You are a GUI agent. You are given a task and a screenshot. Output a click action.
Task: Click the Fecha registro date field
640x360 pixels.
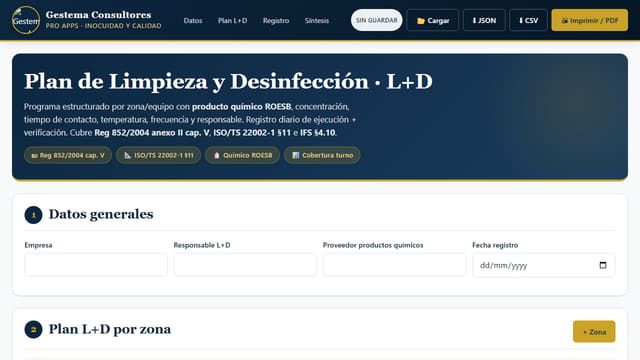pos(544,265)
